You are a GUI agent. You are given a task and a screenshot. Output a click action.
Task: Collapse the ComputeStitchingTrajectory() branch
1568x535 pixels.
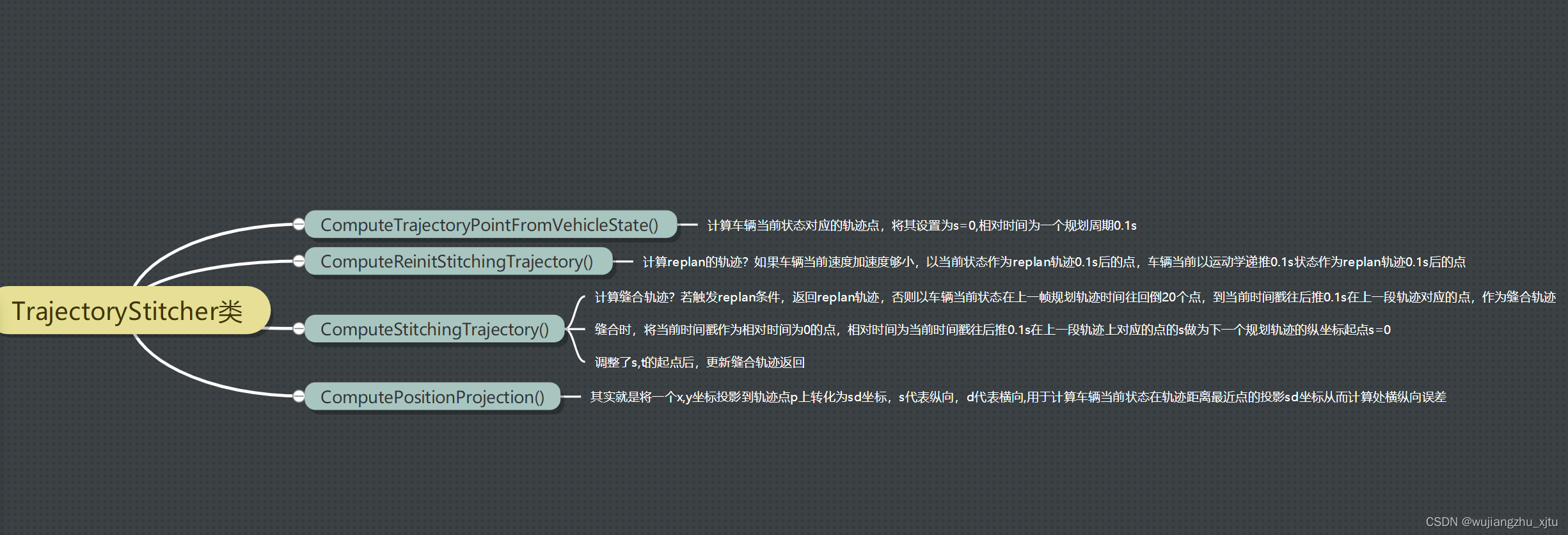(x=299, y=328)
